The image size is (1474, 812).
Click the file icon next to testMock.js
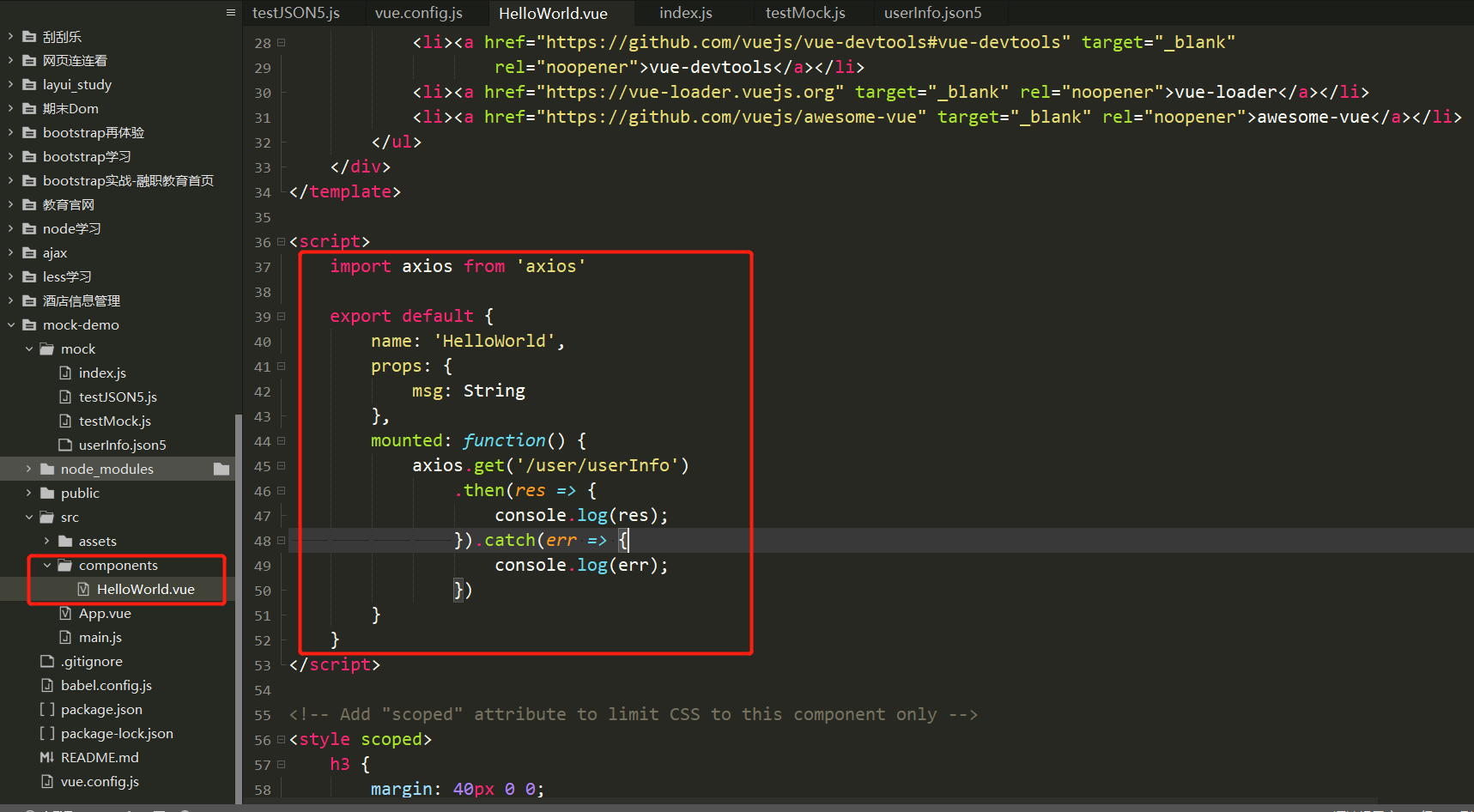65,421
